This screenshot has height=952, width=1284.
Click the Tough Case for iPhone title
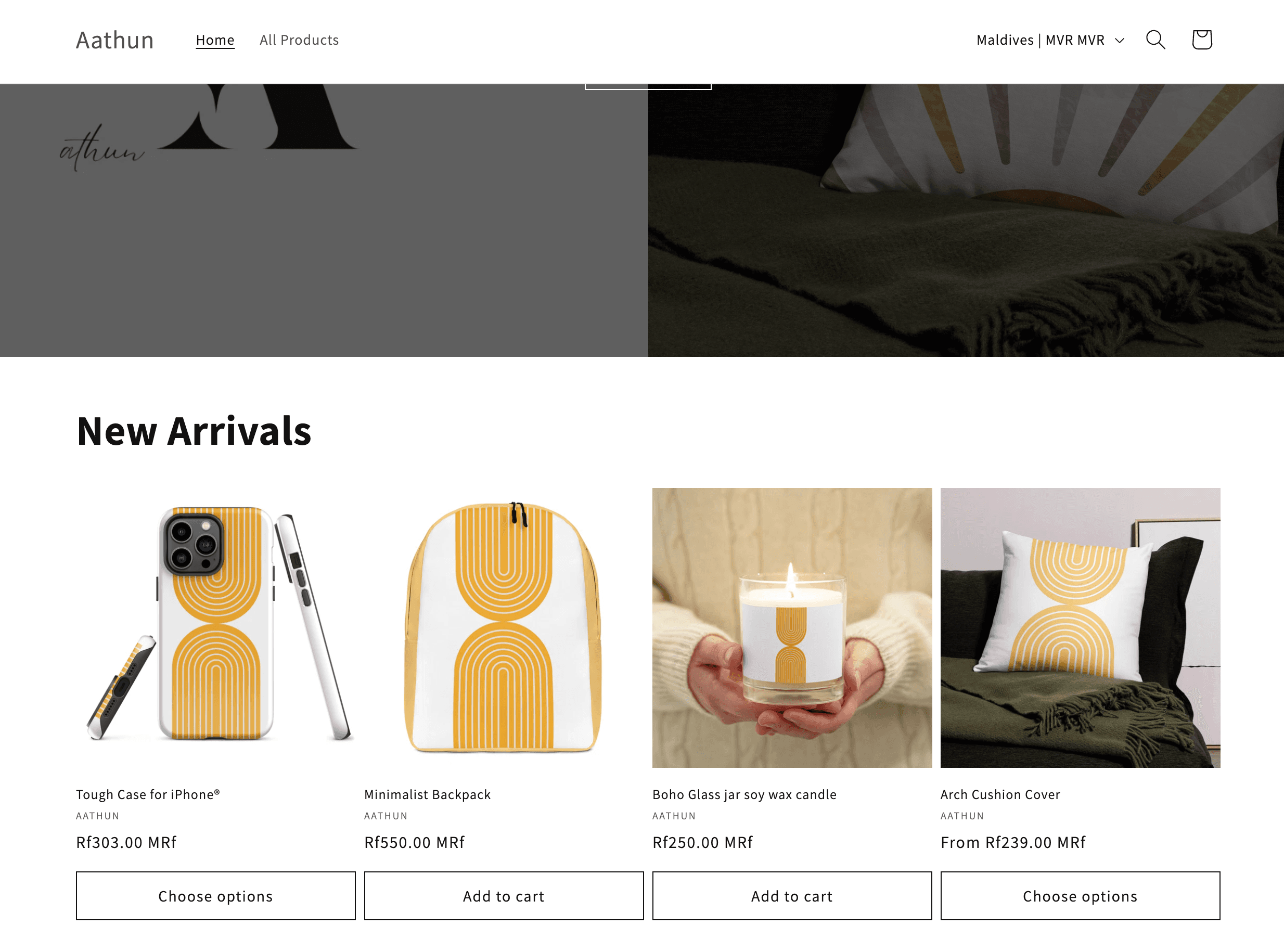148,794
